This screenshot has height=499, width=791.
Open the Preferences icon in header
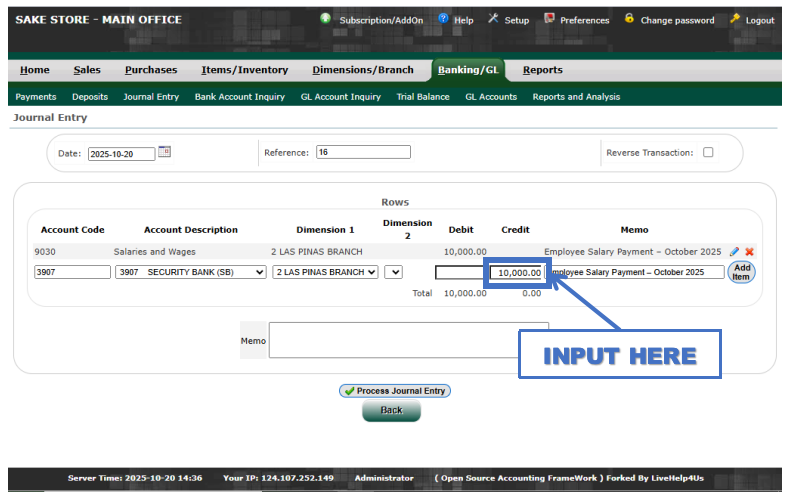coord(549,19)
